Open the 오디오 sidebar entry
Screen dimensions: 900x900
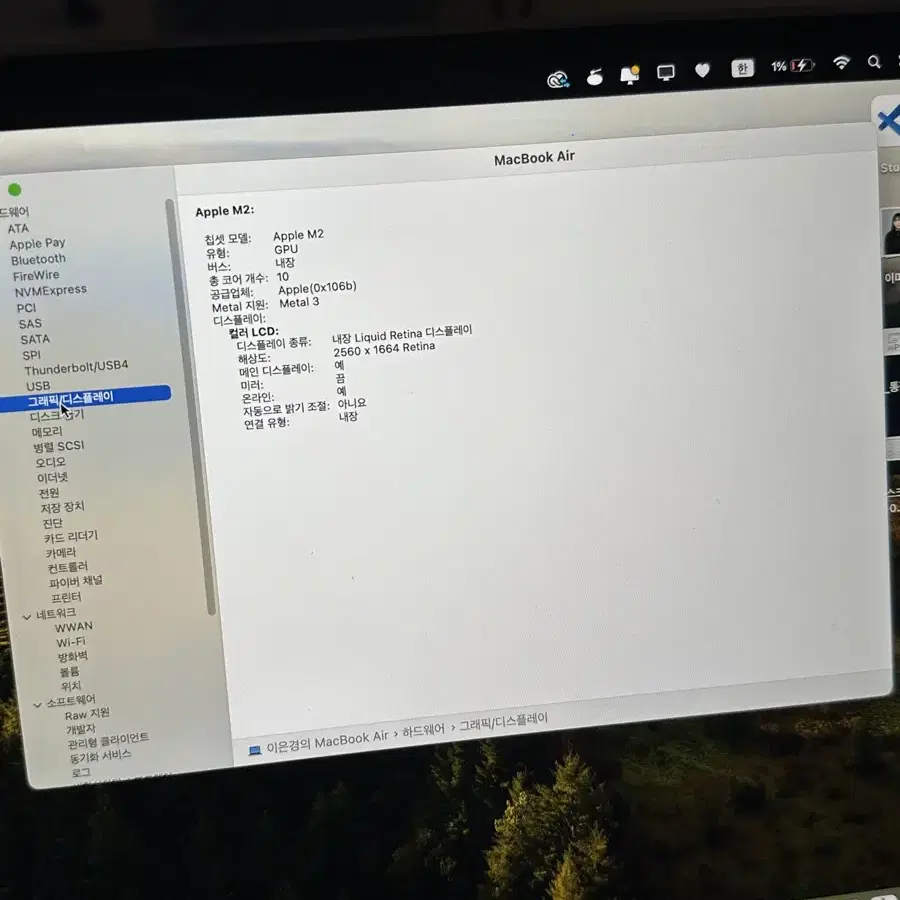[x=51, y=462]
